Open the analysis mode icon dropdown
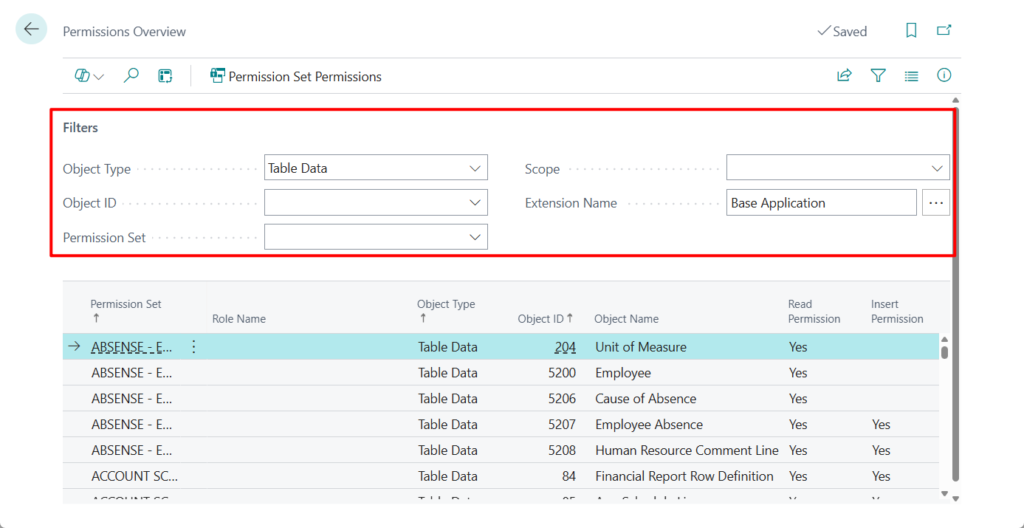This screenshot has width=1024, height=528. pyautogui.click(x=89, y=76)
